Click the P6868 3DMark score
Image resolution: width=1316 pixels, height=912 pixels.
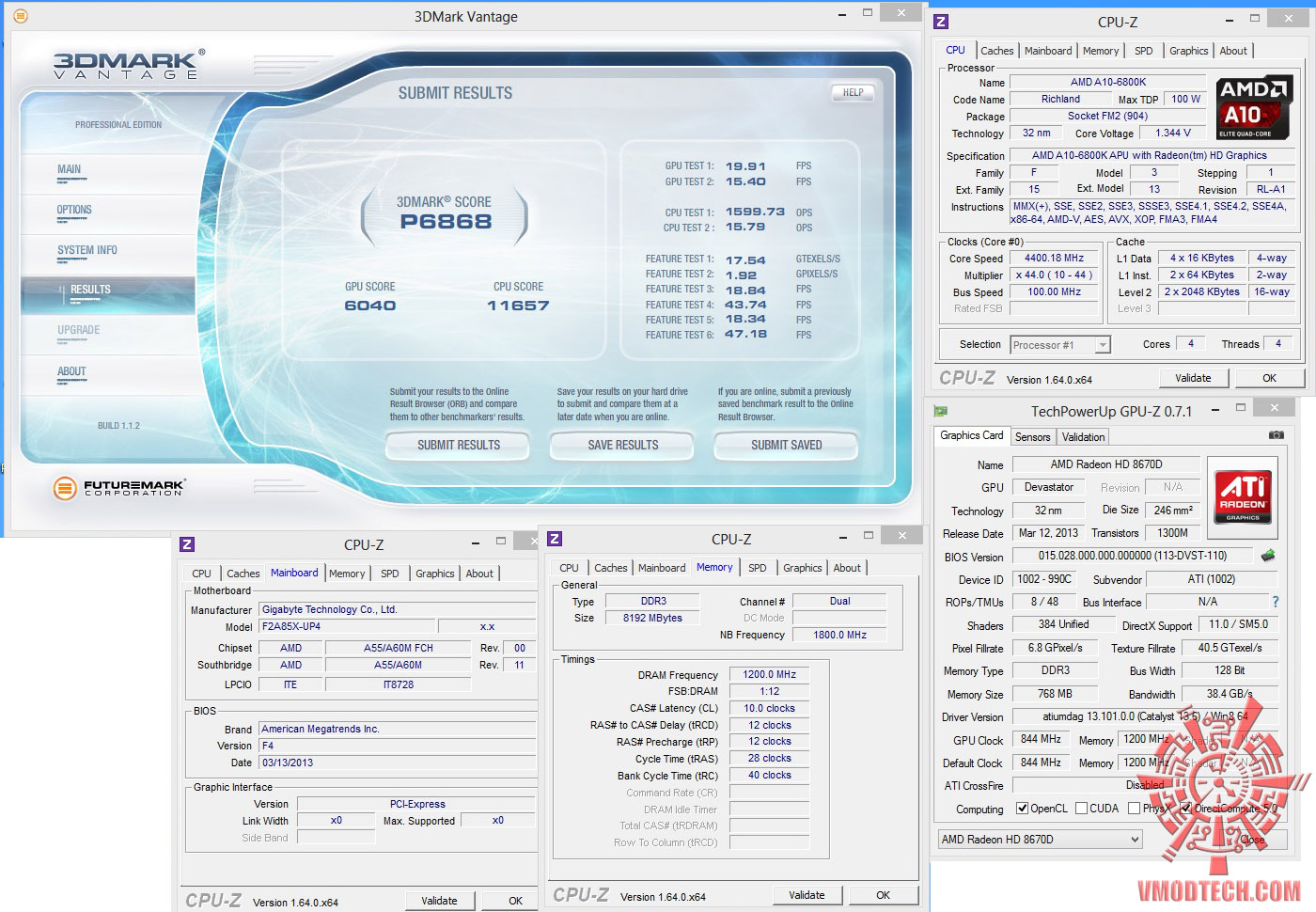tap(446, 222)
